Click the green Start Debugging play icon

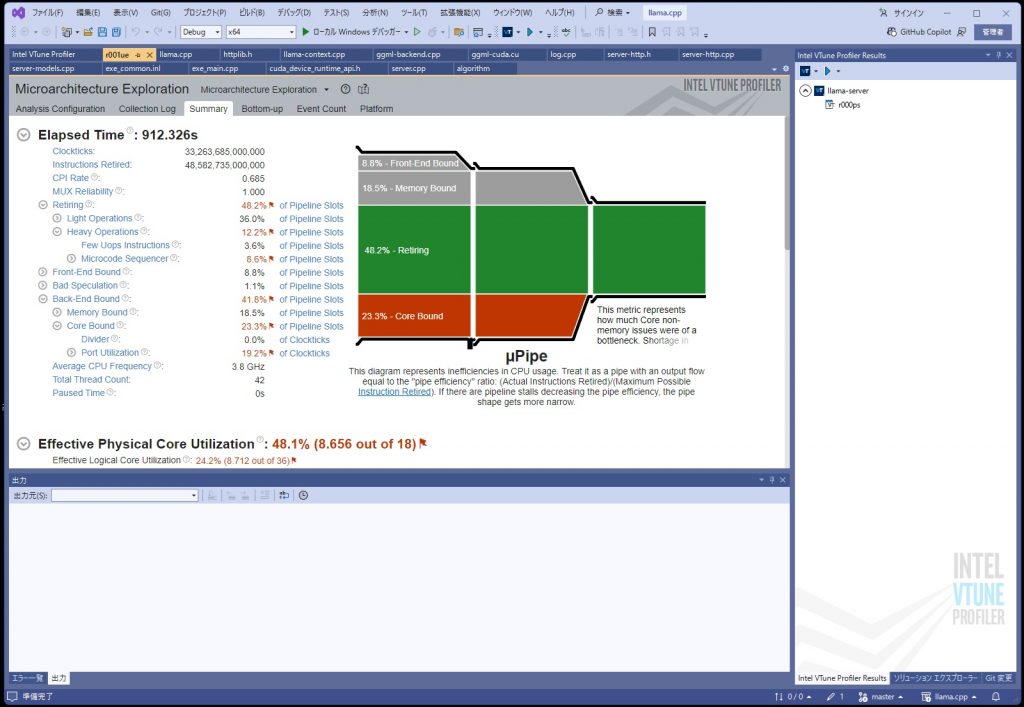point(306,32)
